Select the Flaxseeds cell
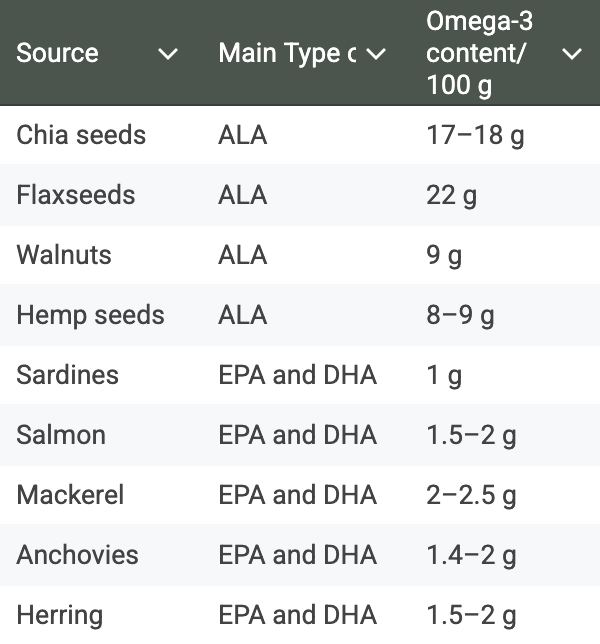Image resolution: width=600 pixels, height=644 pixels. point(76,195)
